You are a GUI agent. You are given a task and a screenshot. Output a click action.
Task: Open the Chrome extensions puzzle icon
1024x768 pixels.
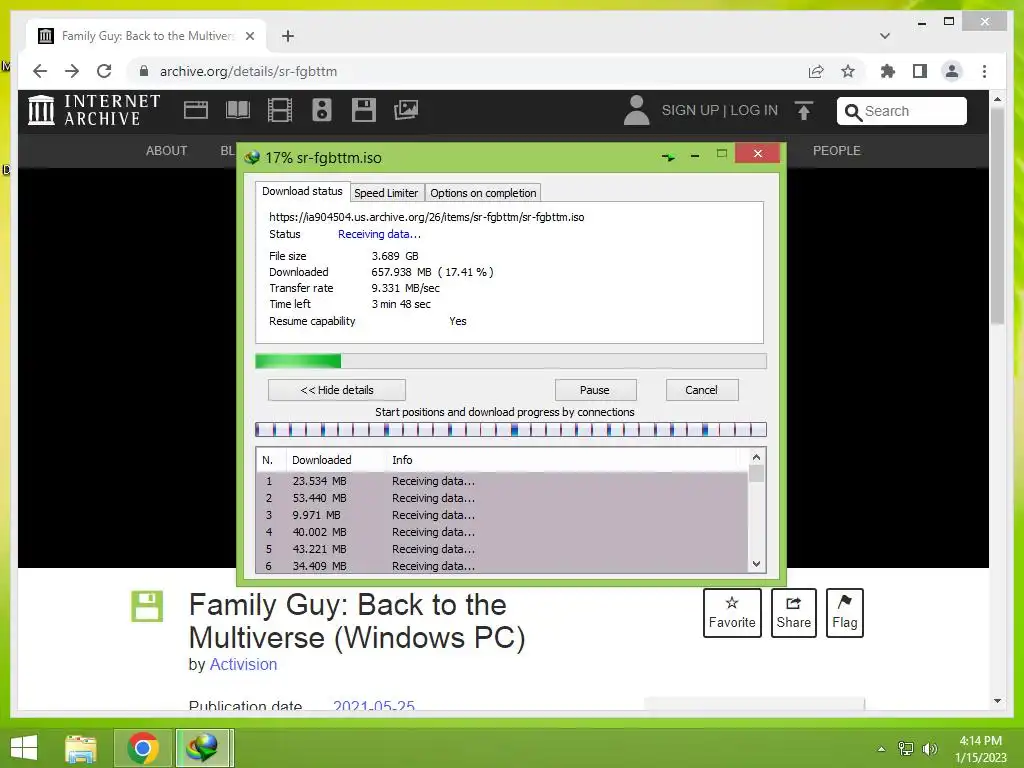tap(888, 71)
